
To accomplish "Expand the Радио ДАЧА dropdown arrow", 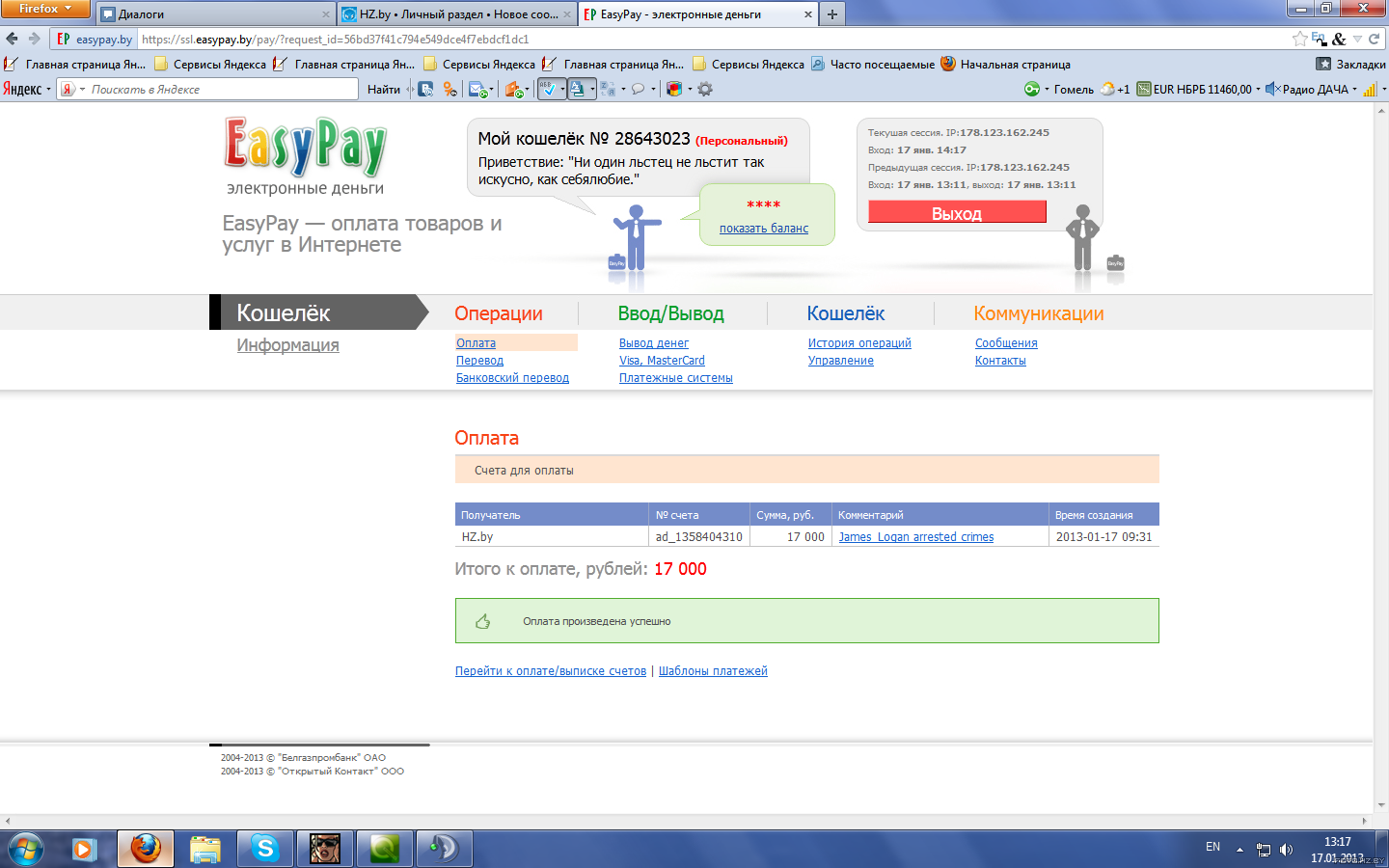I will (1354, 89).
